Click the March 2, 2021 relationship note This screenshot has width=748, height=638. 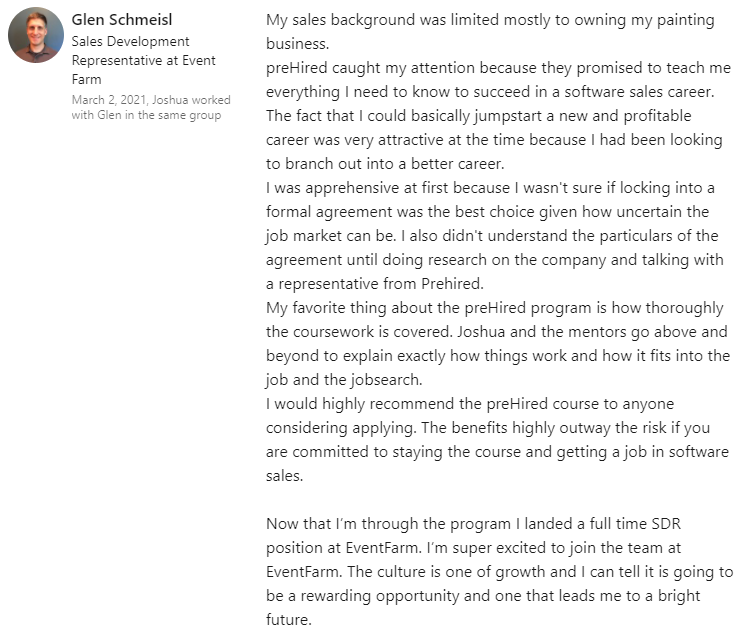[151, 107]
